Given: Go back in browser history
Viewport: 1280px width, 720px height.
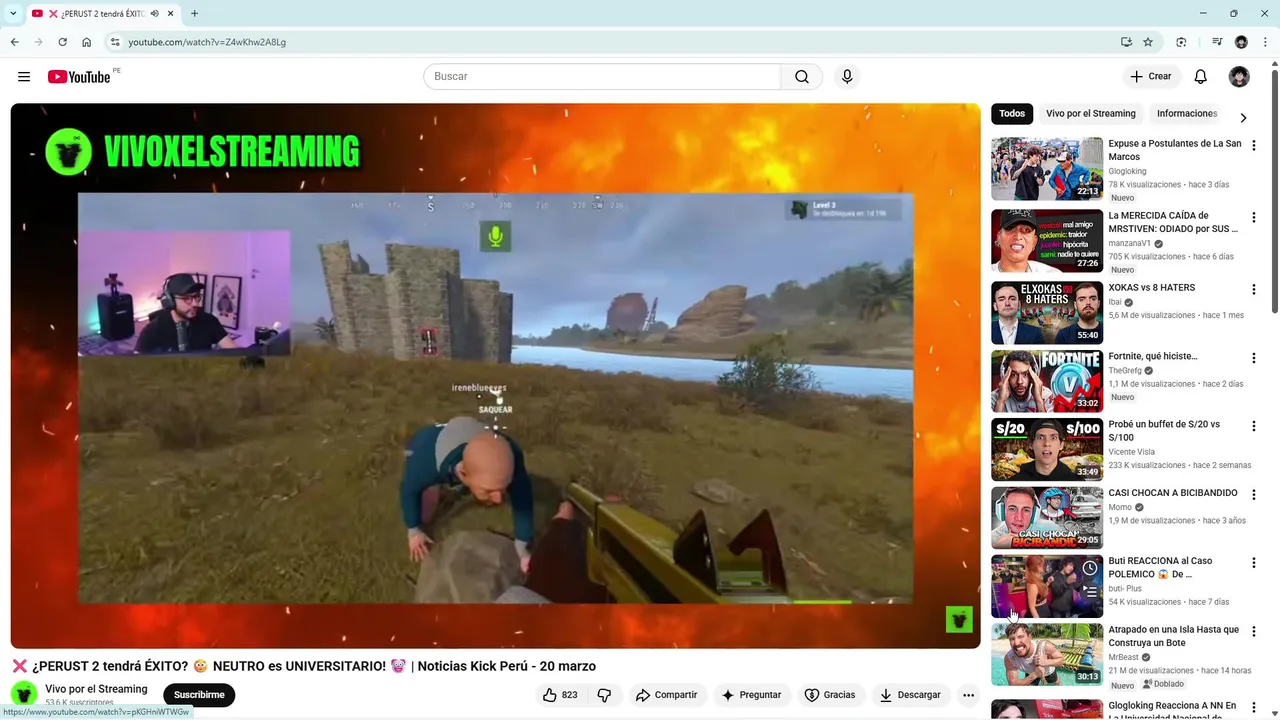Looking at the screenshot, I should (x=14, y=42).
